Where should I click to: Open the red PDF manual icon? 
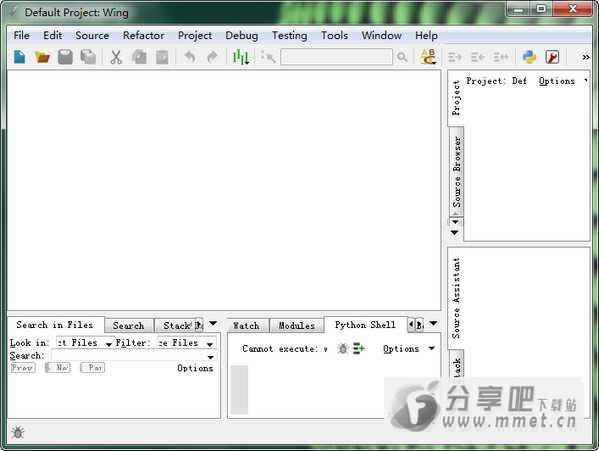(x=552, y=57)
